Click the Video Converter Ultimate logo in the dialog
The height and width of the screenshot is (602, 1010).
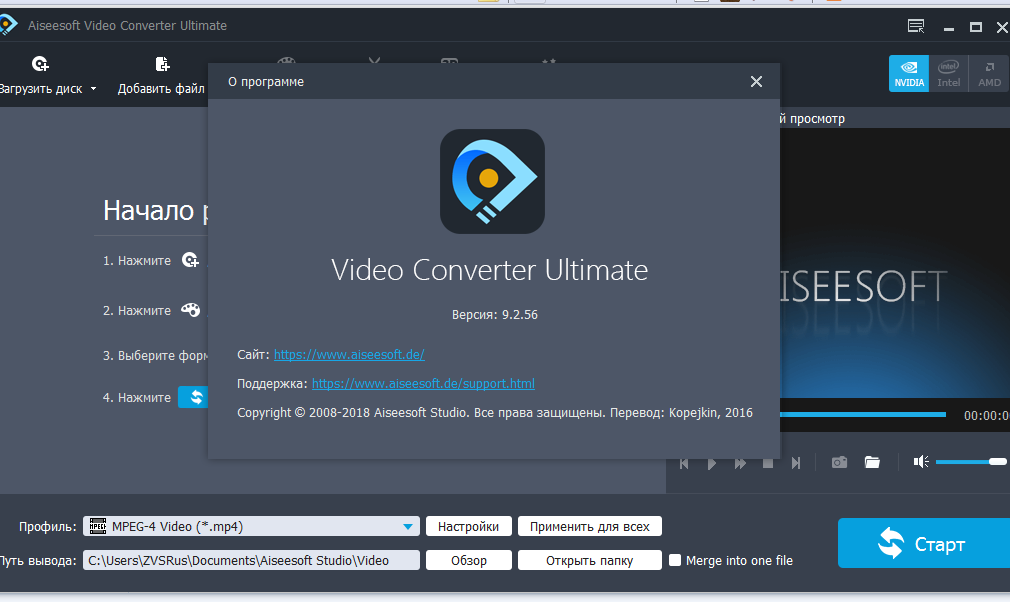[492, 182]
